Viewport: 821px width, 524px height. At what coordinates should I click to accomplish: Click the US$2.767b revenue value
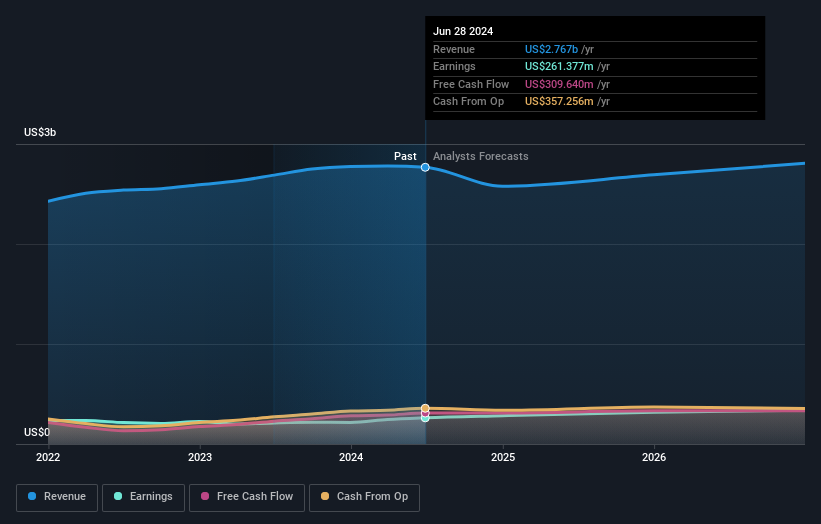click(551, 49)
